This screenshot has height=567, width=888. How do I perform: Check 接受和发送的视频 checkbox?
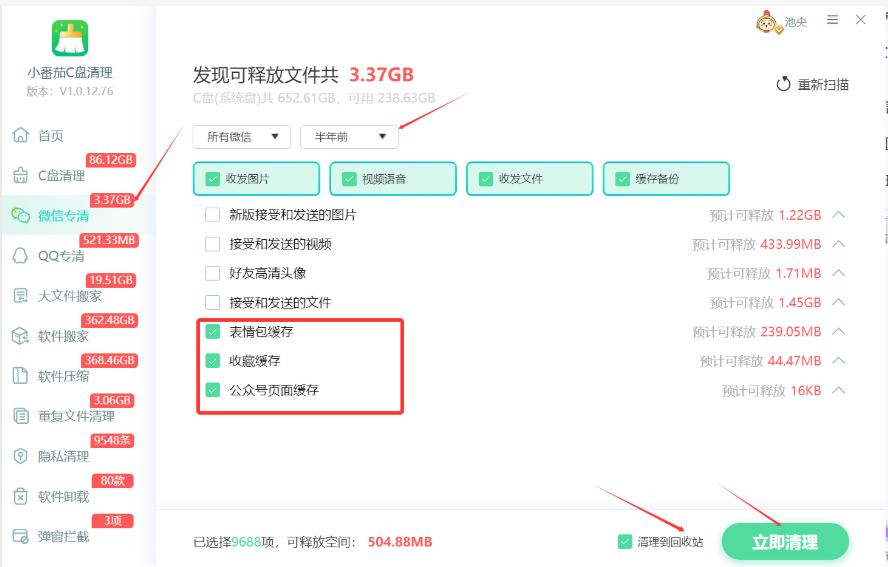[212, 244]
